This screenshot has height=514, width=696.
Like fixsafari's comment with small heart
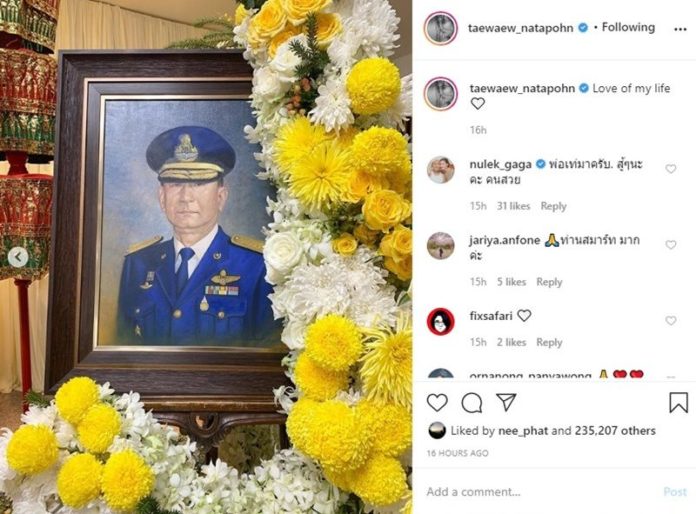[x=670, y=320]
